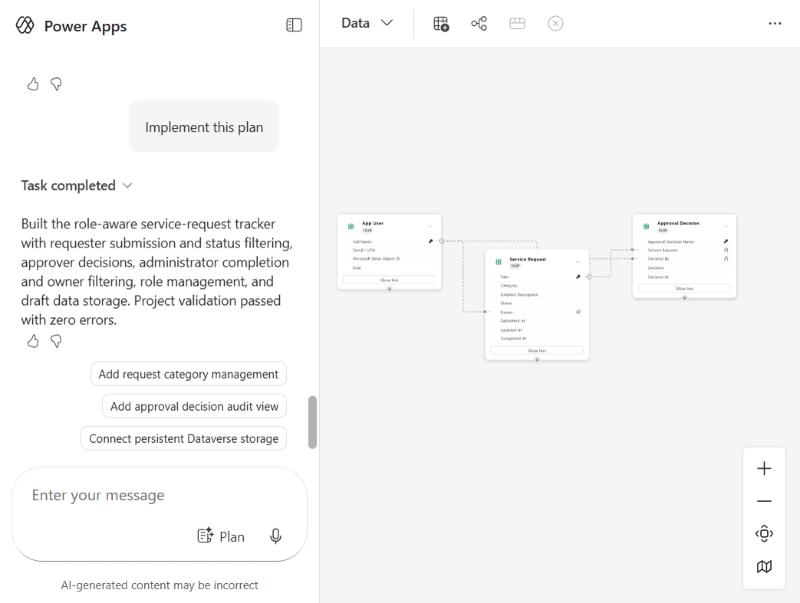The image size is (800, 603).
Task: Choose Add request category management suggestion
Action: point(188,374)
